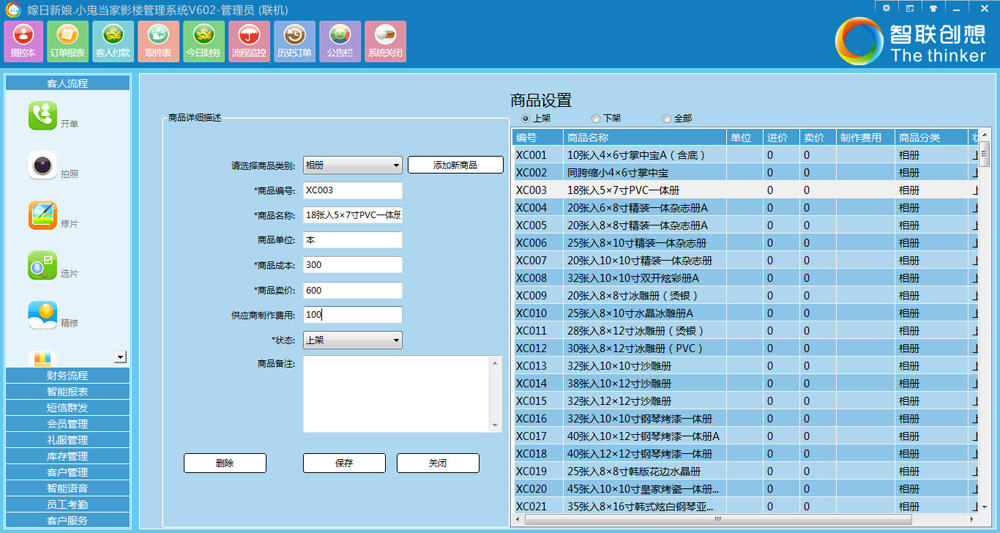Open the 流程监控 process monitor icon
Viewport: 1000px width, 533px height.
pyautogui.click(x=249, y=41)
